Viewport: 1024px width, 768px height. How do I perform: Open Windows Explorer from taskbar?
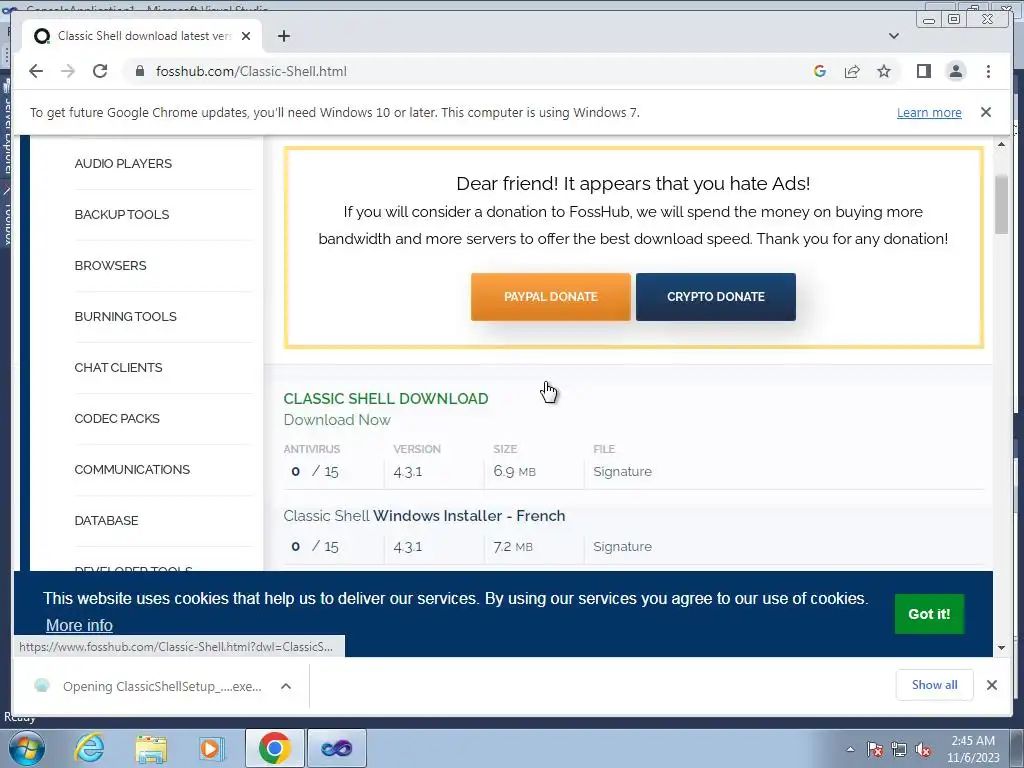(x=151, y=748)
